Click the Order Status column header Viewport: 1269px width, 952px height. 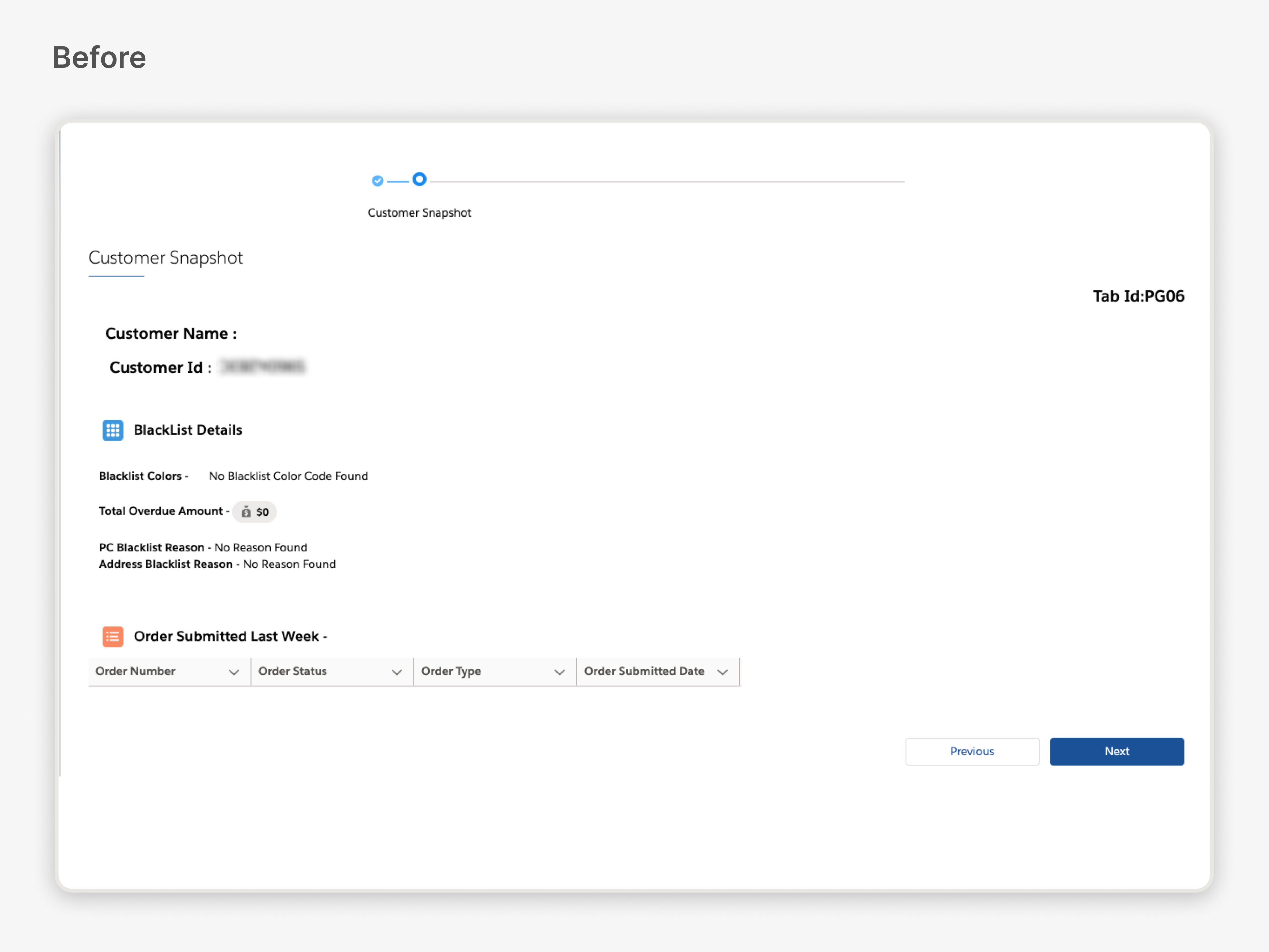pyautogui.click(x=293, y=672)
